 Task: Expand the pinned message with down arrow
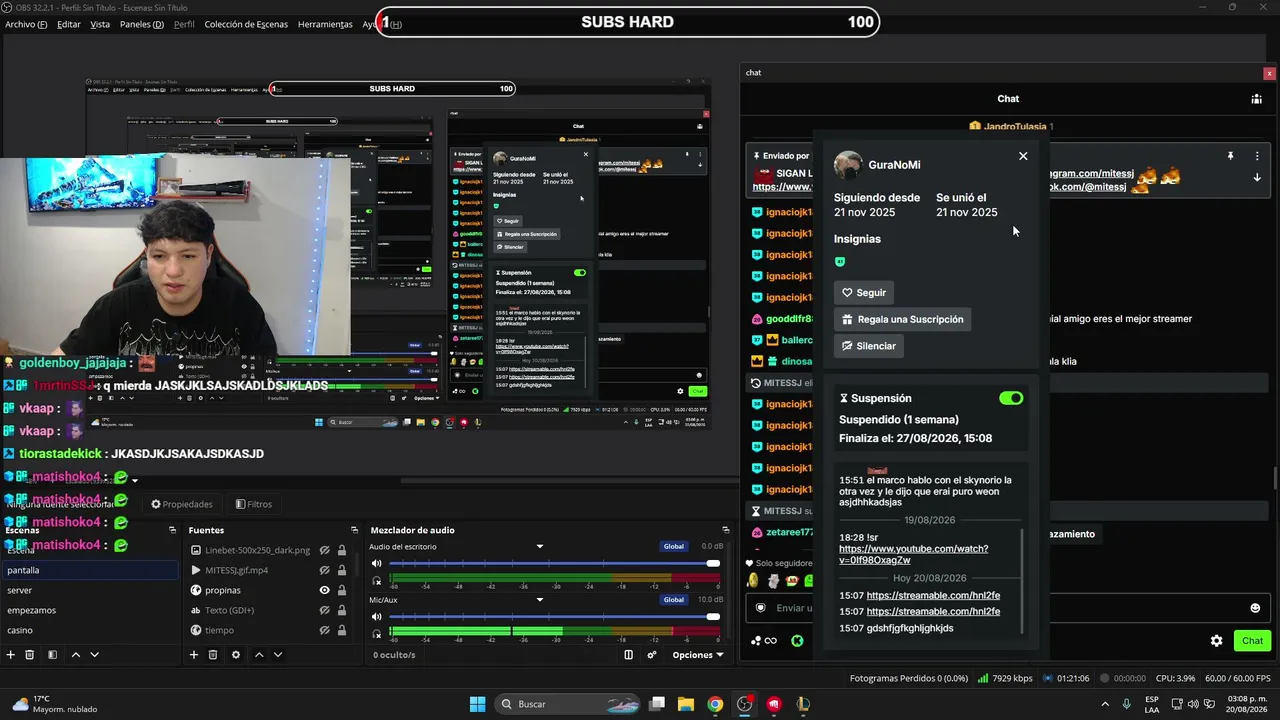[x=1257, y=177]
